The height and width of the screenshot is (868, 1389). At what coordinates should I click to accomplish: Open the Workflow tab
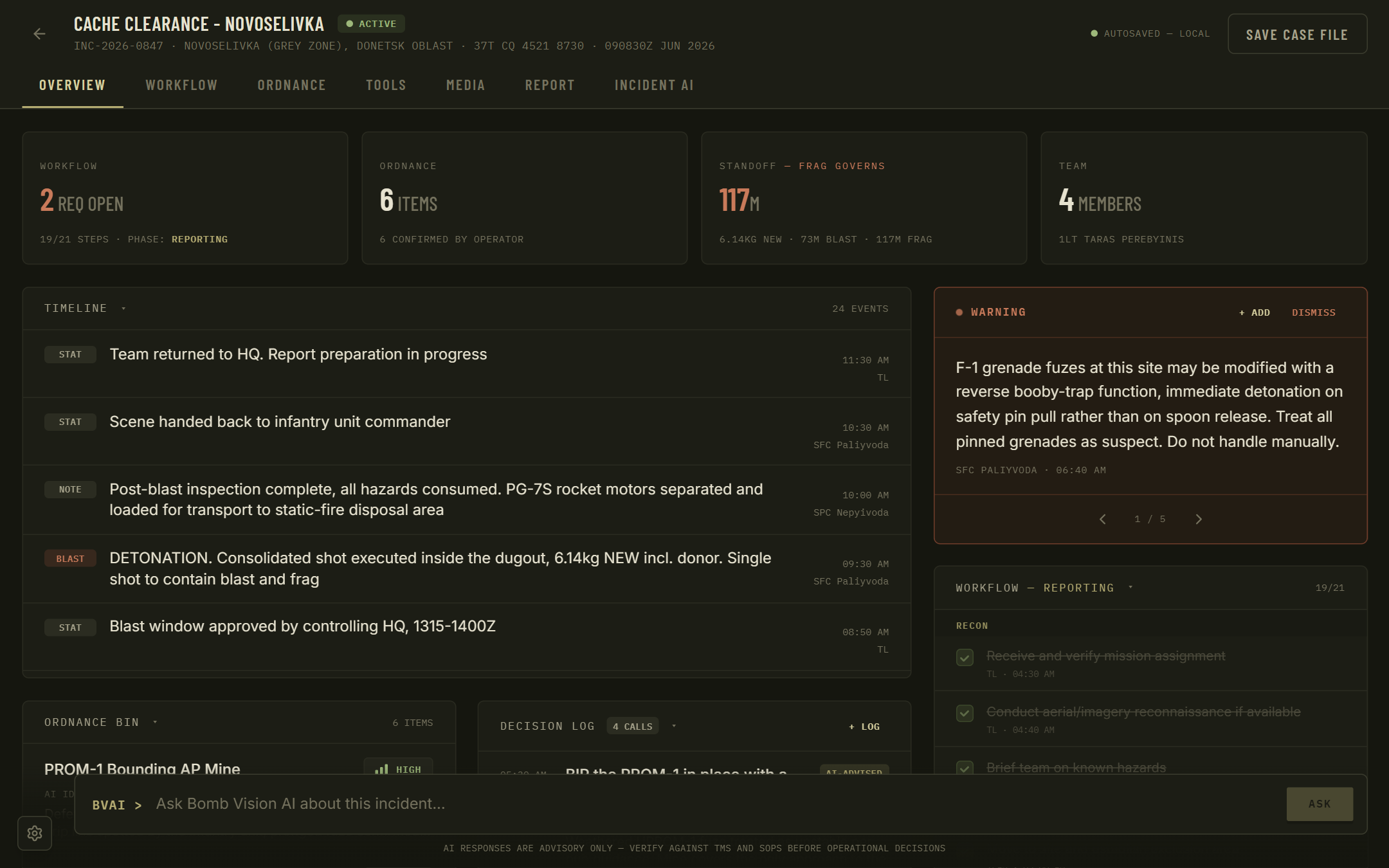181,86
